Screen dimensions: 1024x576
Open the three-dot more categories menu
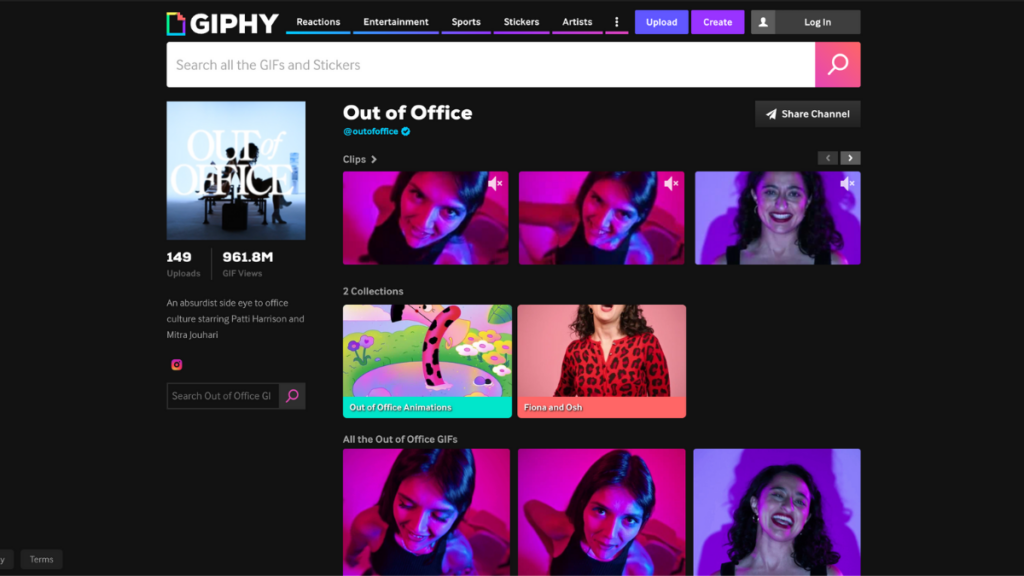point(616,22)
